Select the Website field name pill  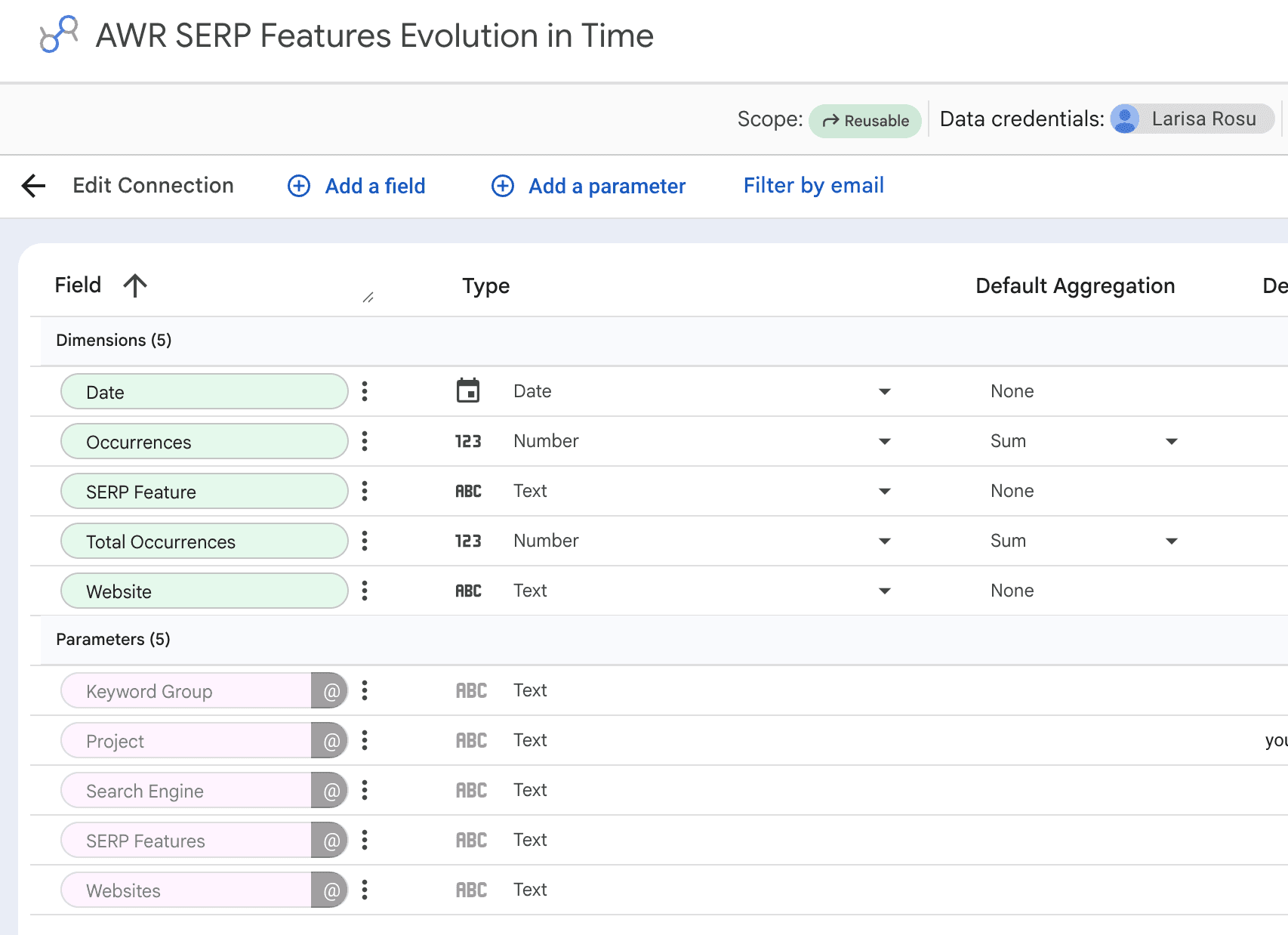pos(205,591)
